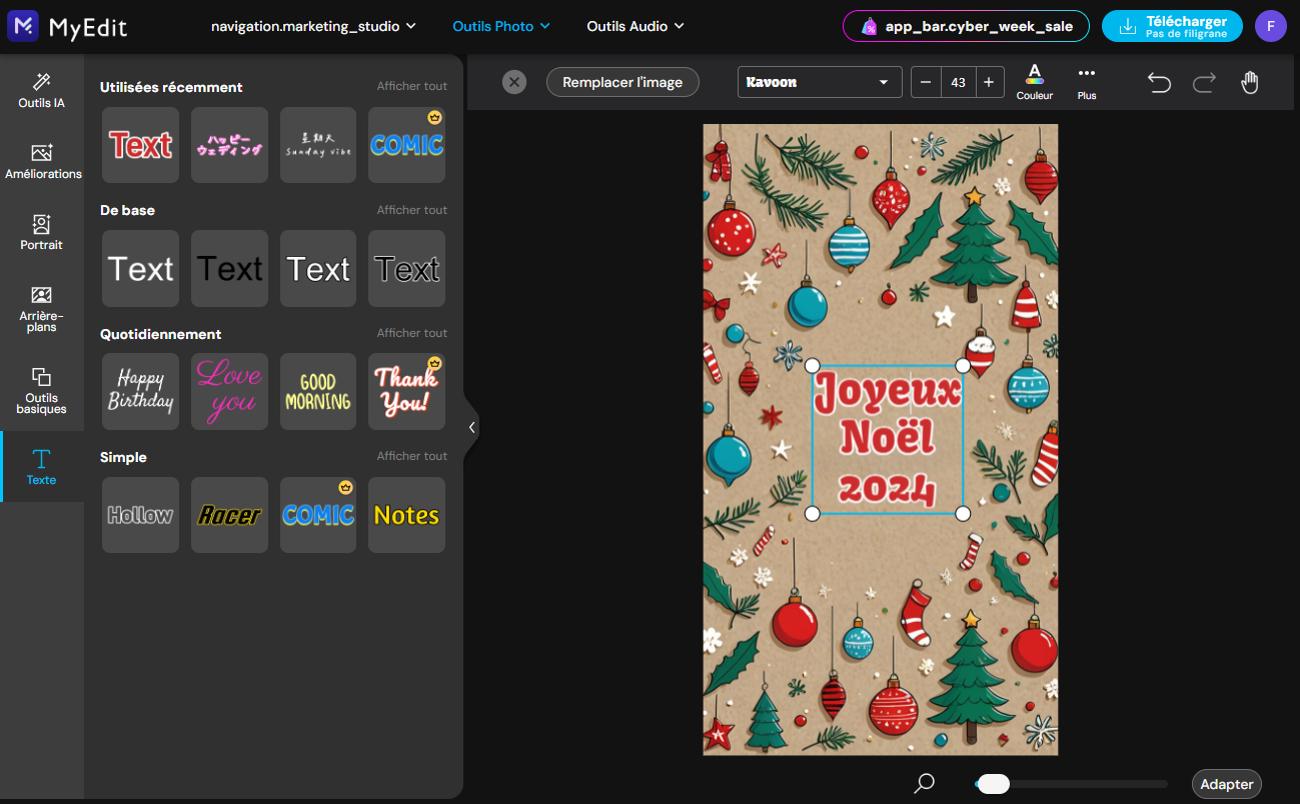Screen dimensions: 1300x804
Task: Choose the Happy Birthday text style
Action: coord(141,391)
